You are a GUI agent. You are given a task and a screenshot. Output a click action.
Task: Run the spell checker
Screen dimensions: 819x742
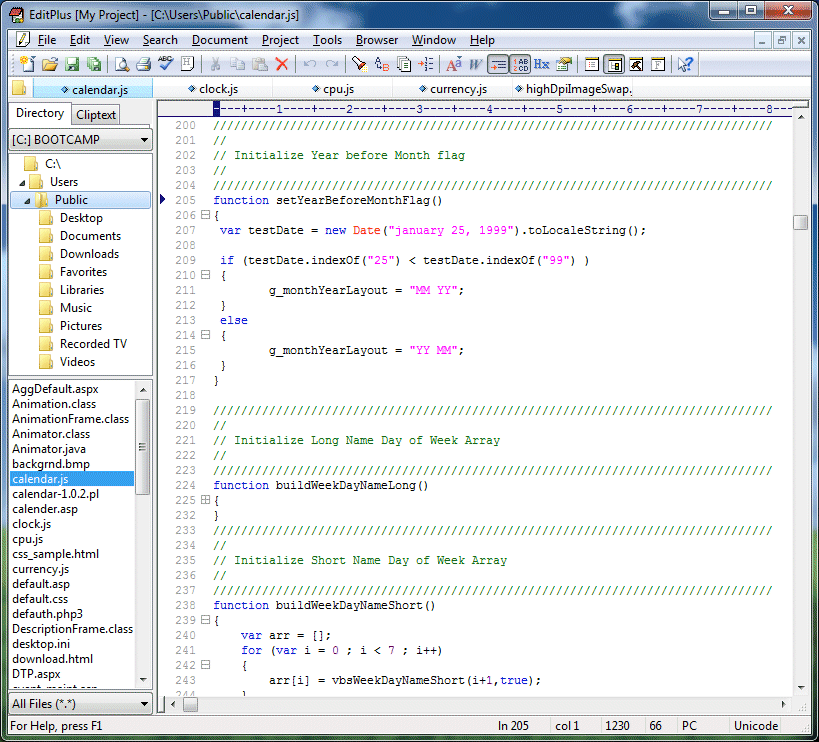pyautogui.click(x=165, y=64)
